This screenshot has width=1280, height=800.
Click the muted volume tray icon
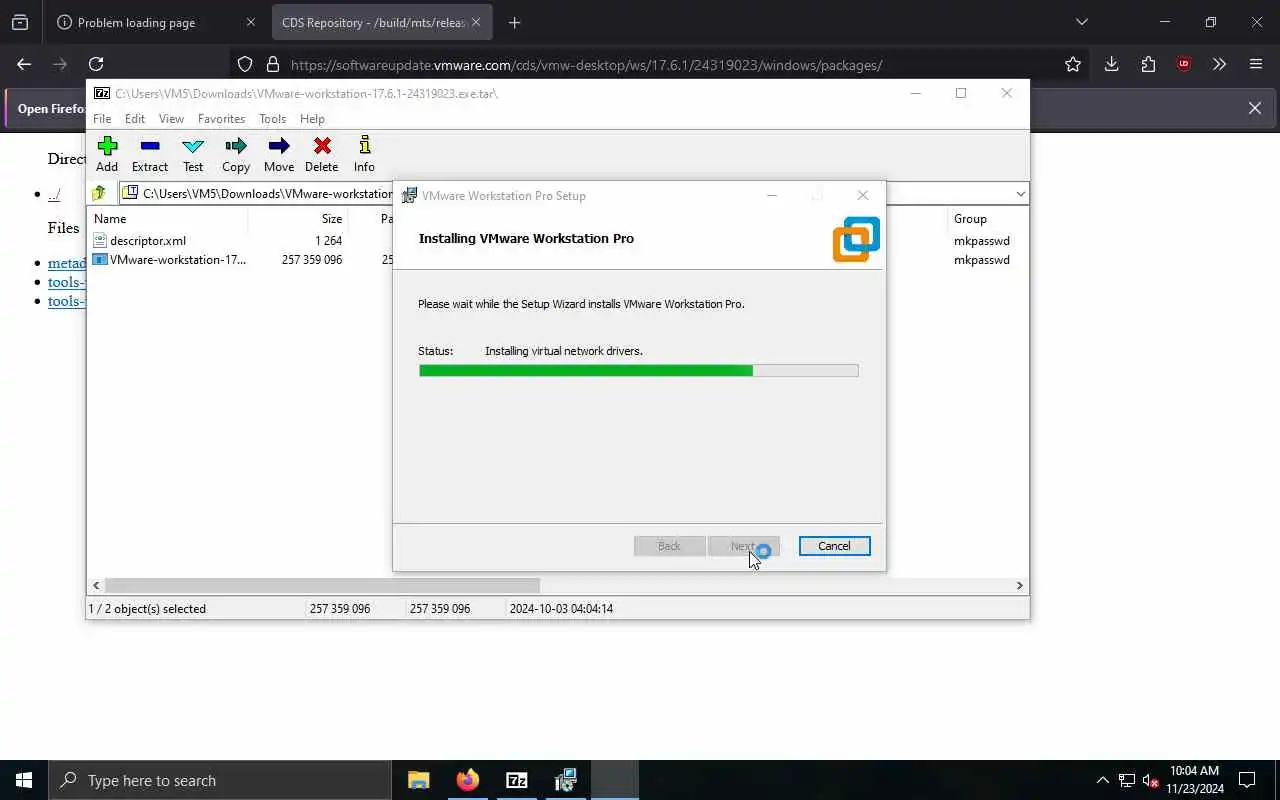[x=1151, y=781]
